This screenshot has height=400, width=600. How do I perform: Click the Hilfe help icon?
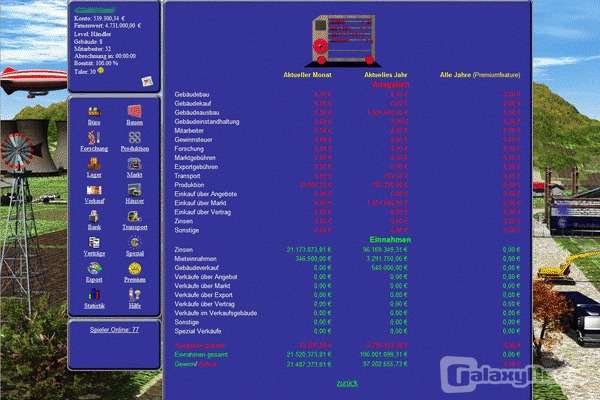pyautogui.click(x=135, y=295)
